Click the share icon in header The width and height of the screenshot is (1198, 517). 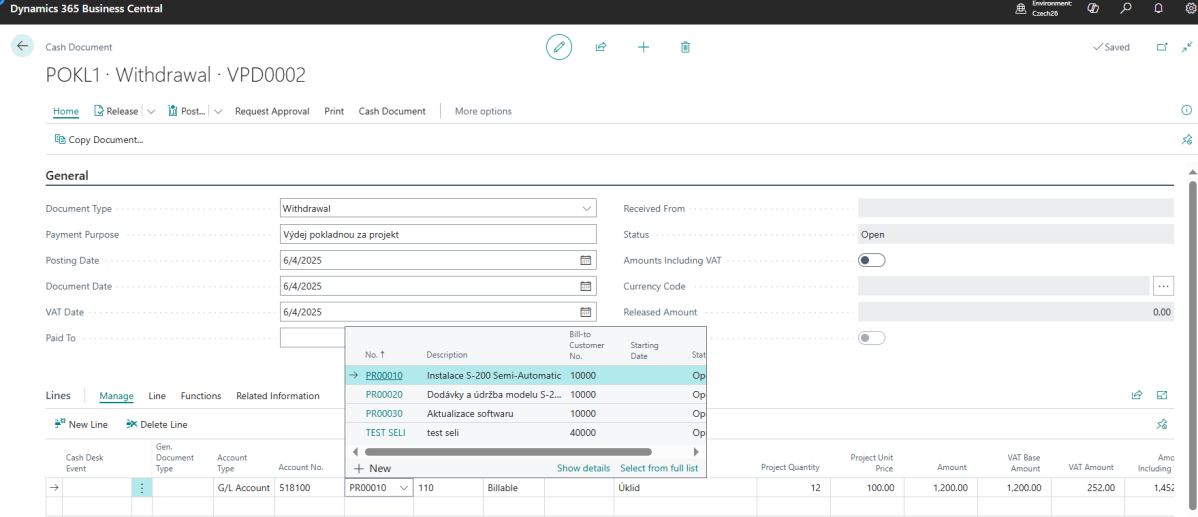tap(601, 47)
